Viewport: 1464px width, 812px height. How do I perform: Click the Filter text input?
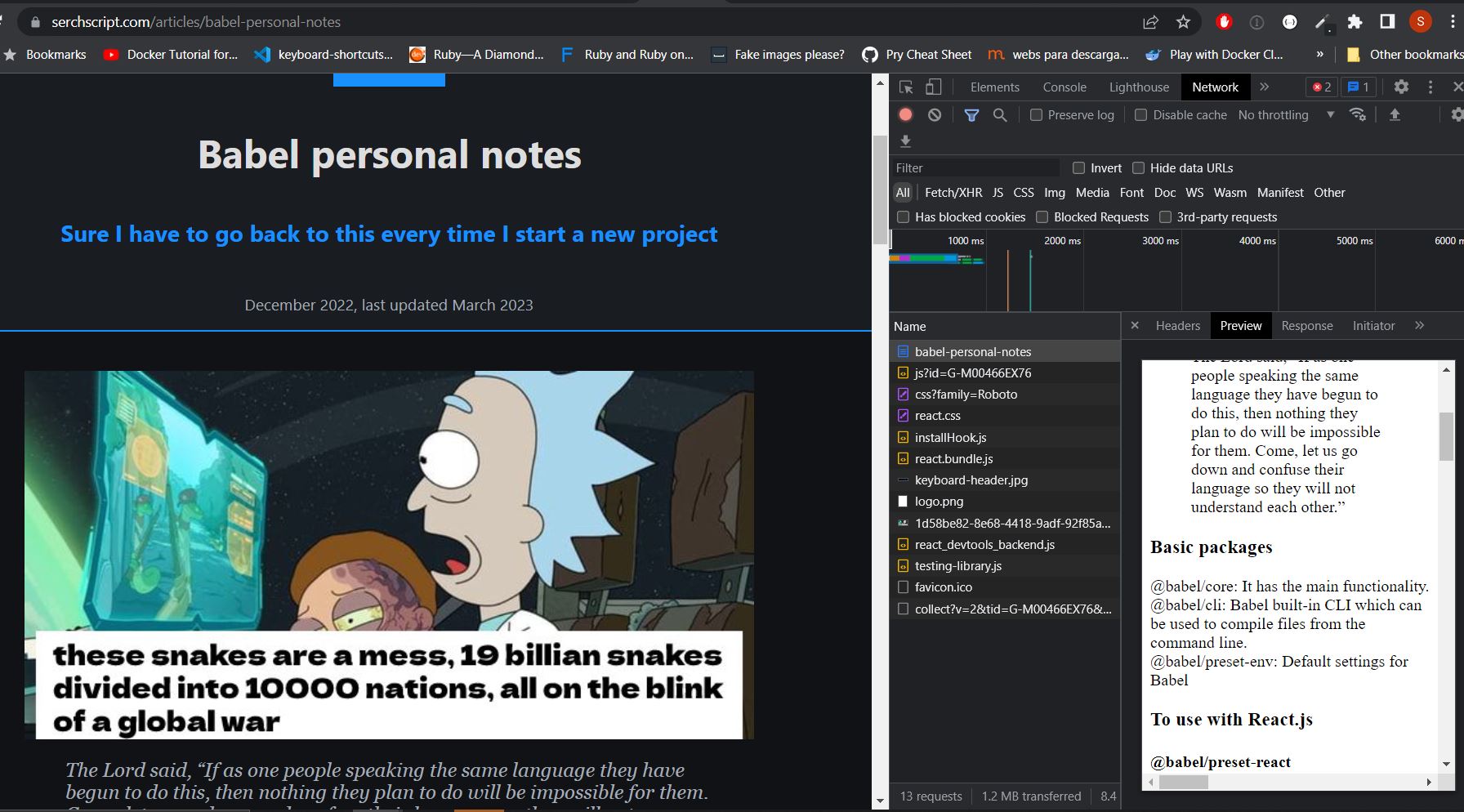coord(976,168)
